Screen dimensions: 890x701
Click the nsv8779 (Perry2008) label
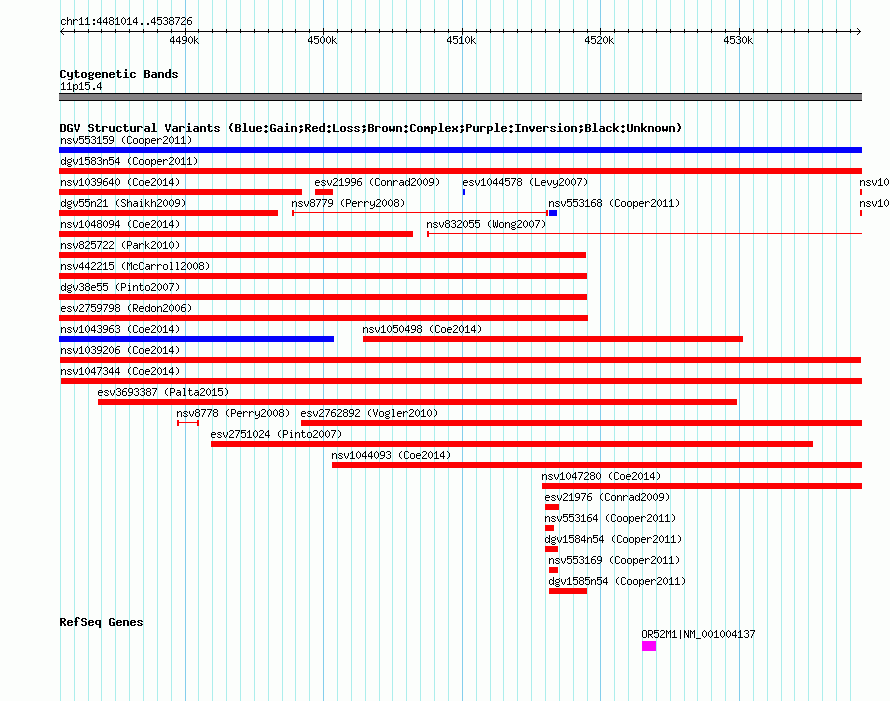[348, 203]
